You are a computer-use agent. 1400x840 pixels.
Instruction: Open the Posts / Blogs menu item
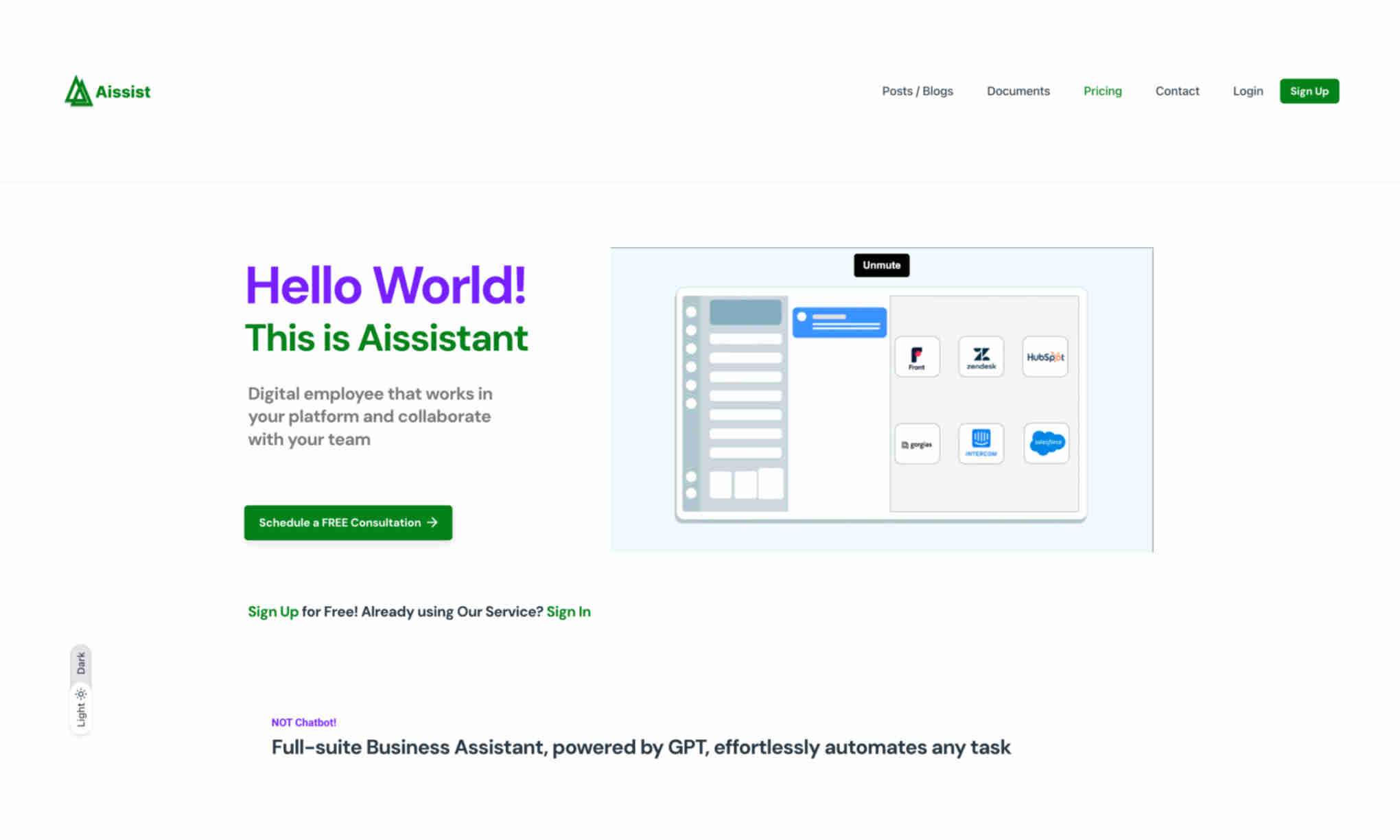[x=917, y=90]
